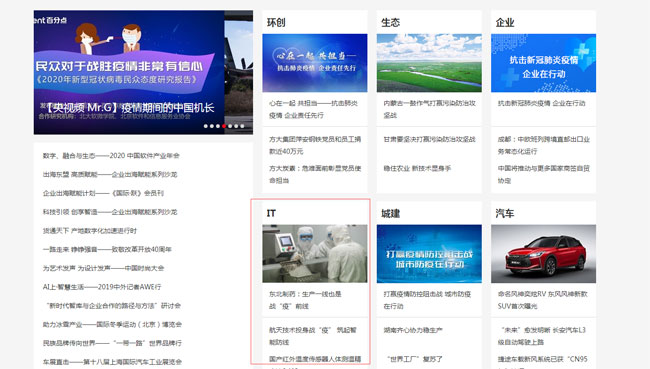Viewport: 650px width, 369px height.
Task: Click the red SUV image under 汽车
Action: (543, 254)
